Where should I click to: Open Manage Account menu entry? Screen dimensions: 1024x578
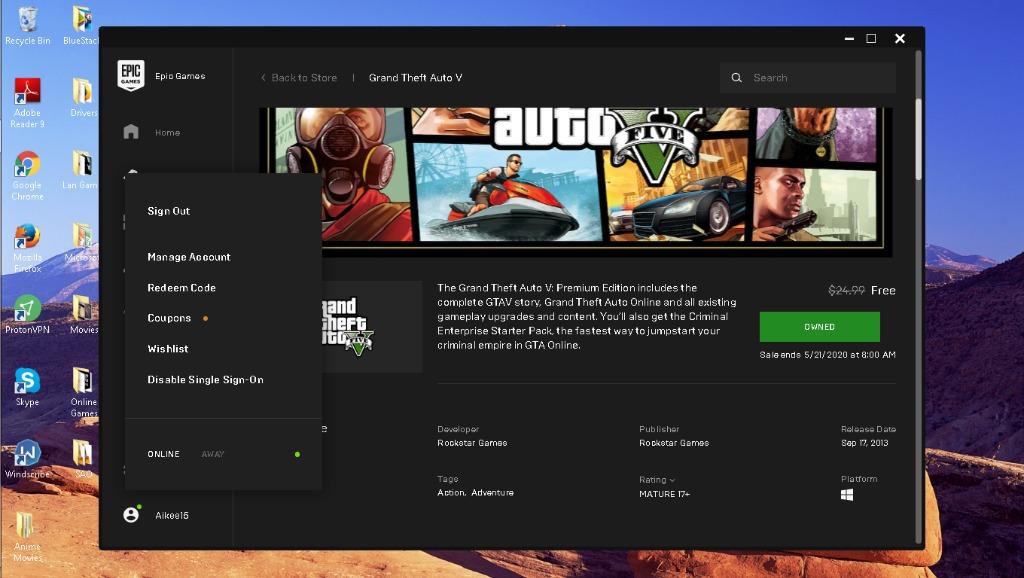[189, 257]
